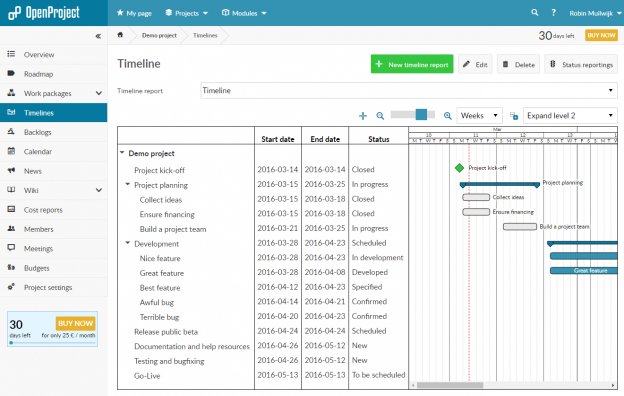624x396 pixels.
Task: Collapse sidebar with double-chevron icon
Action: (x=98, y=36)
